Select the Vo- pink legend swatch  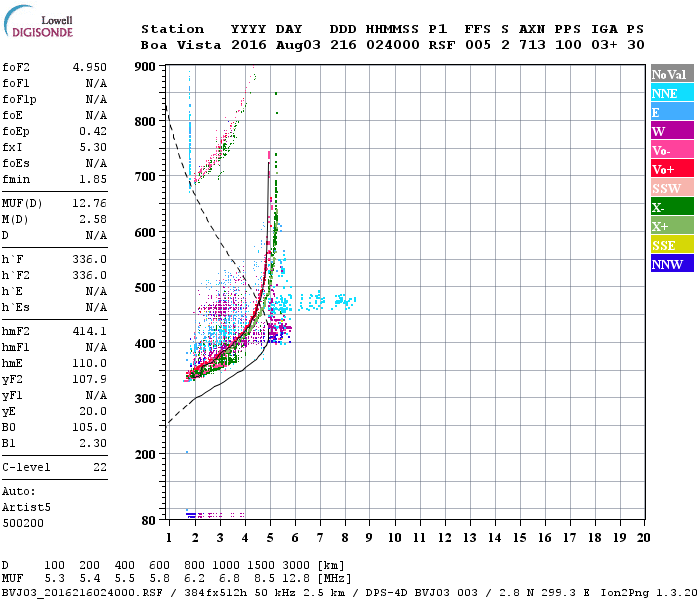point(672,150)
